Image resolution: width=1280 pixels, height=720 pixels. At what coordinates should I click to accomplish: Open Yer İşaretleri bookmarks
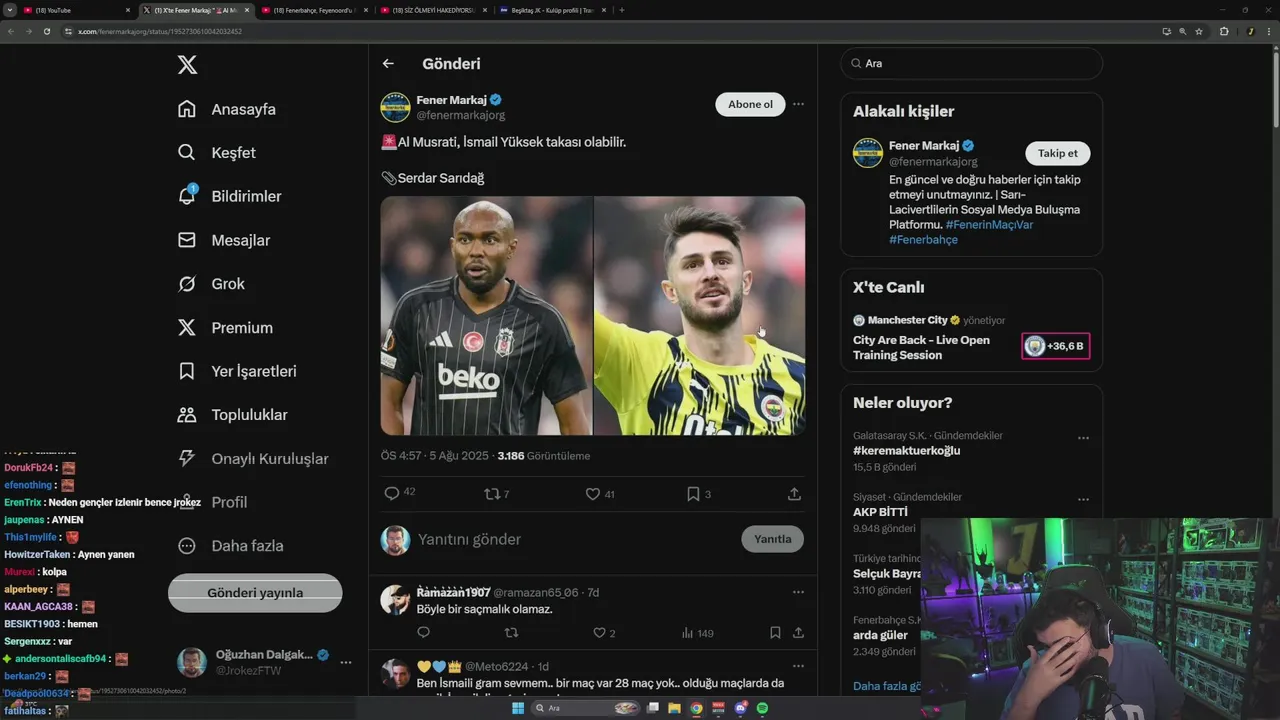[237, 371]
